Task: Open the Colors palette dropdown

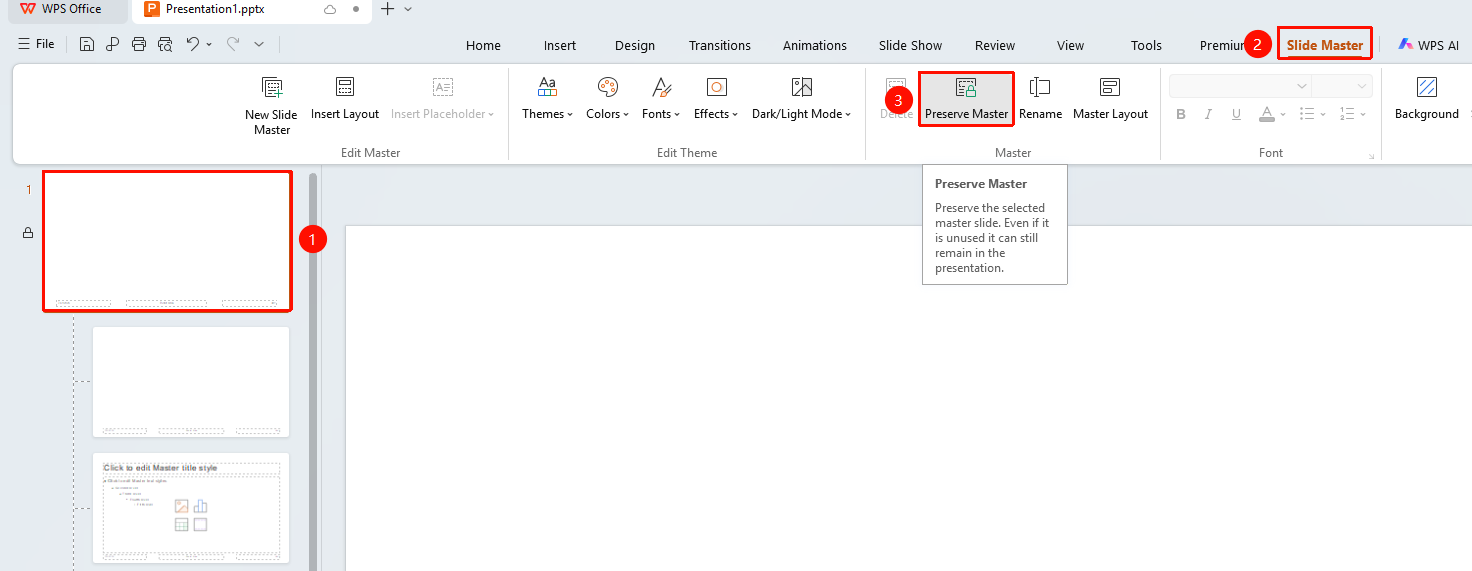Action: tap(607, 98)
